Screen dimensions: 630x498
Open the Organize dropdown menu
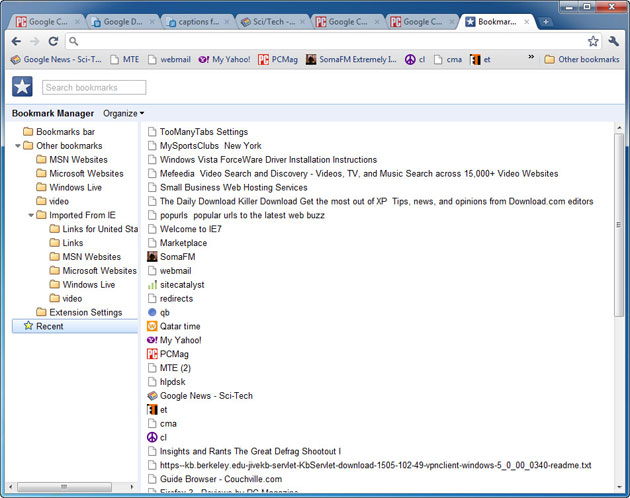tap(123, 113)
